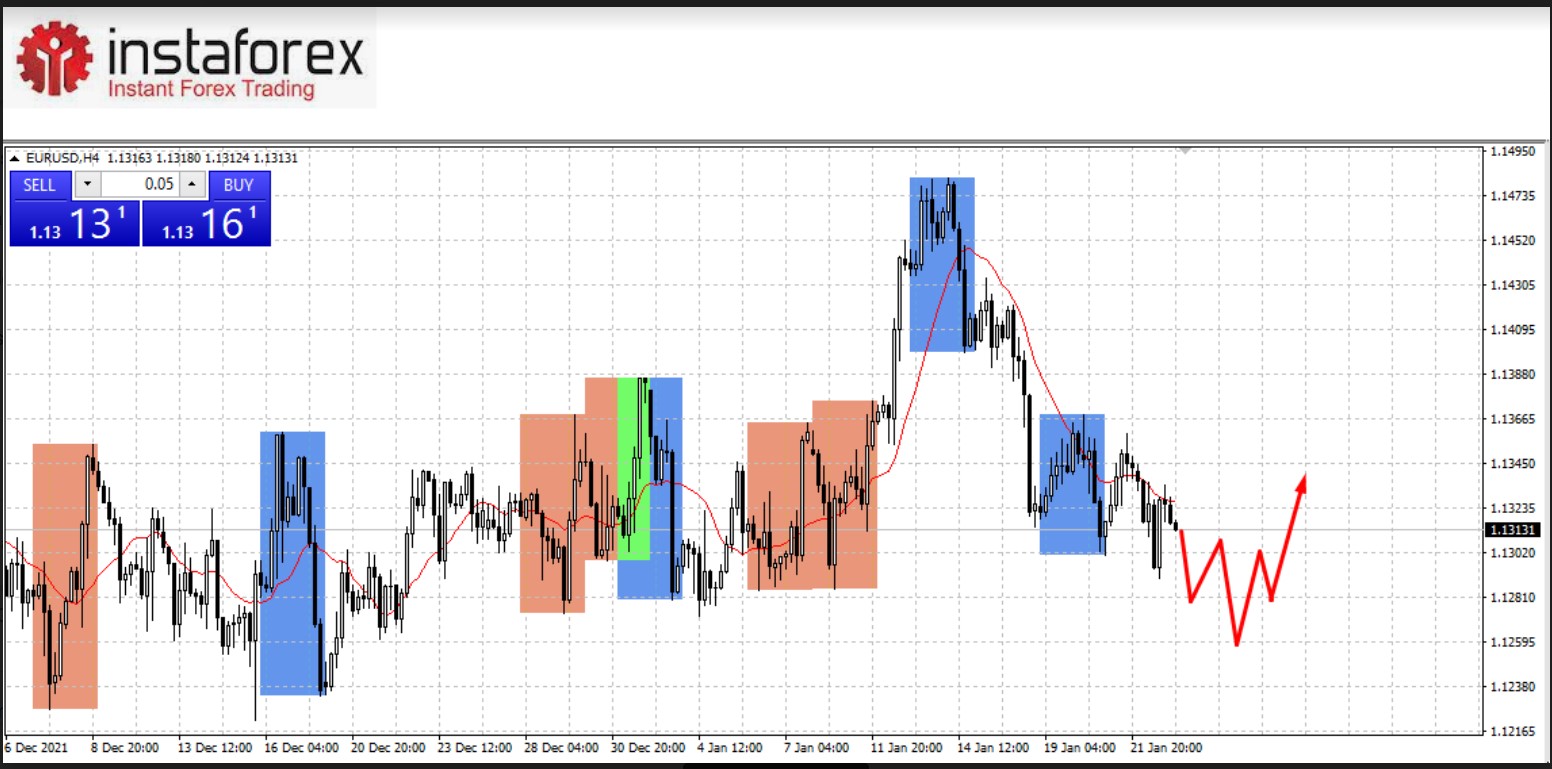The width and height of the screenshot is (1552, 769).
Task: Click the 8 Dec 20:00 time label
Action: click(x=125, y=748)
